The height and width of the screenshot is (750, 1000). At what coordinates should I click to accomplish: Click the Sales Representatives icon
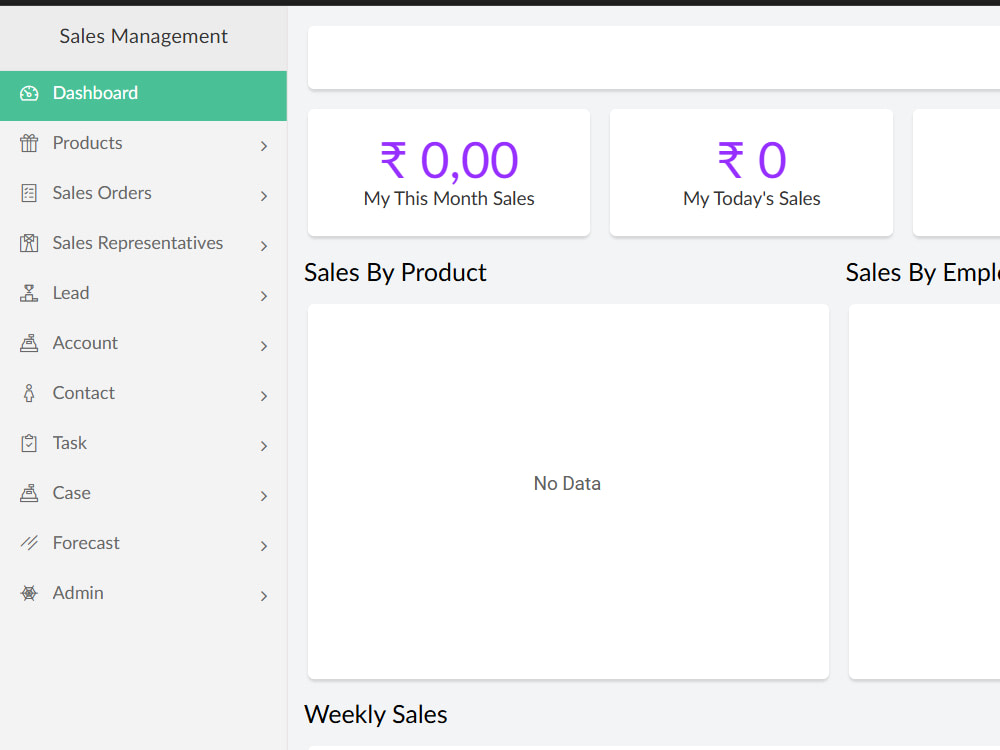[x=29, y=243]
